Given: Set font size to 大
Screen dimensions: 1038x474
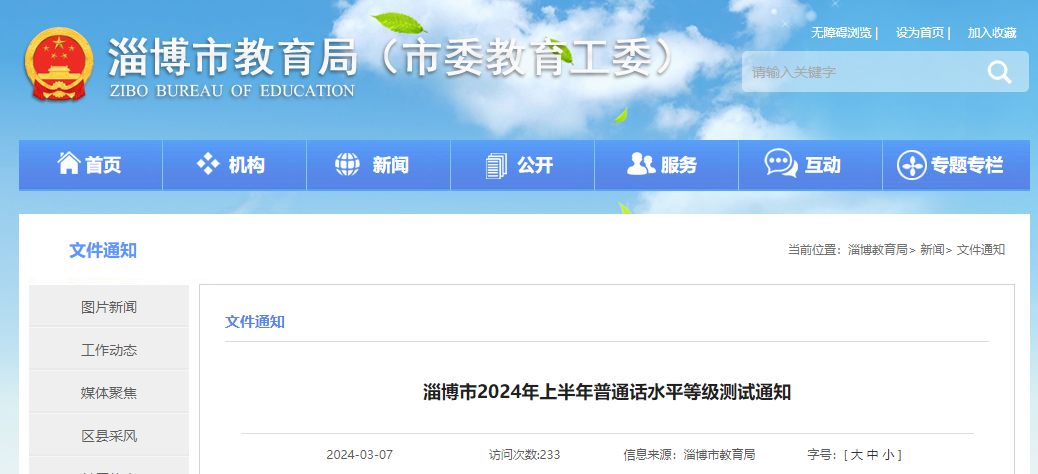Looking at the screenshot, I should (x=857, y=455).
